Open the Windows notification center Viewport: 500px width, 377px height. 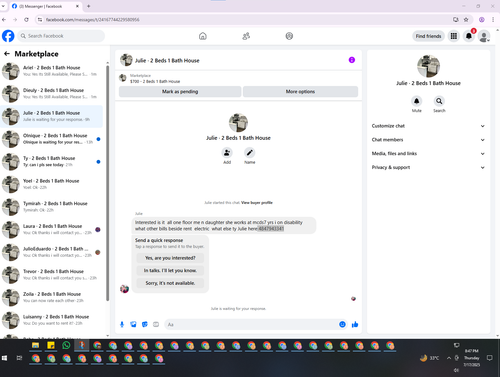coord(489,358)
